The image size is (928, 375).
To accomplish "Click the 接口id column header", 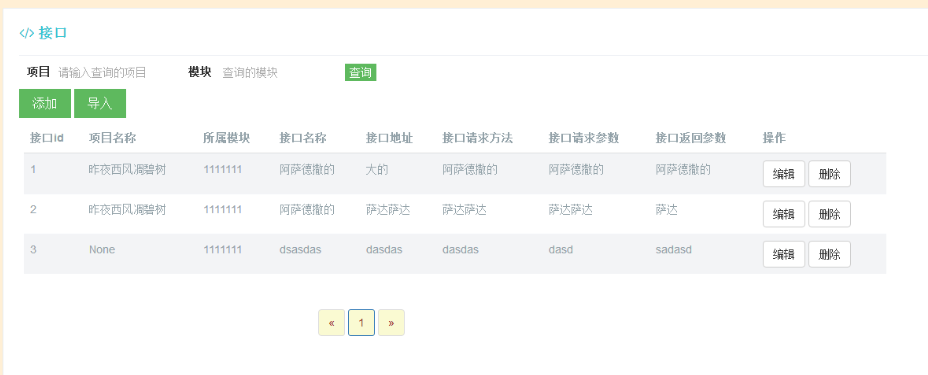I will tap(47, 138).
